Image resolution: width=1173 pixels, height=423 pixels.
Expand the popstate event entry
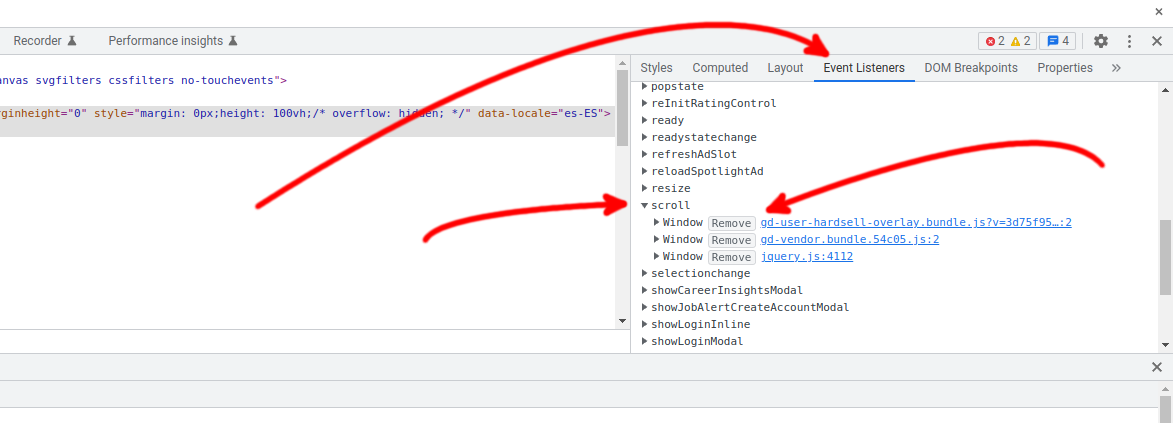click(x=645, y=86)
